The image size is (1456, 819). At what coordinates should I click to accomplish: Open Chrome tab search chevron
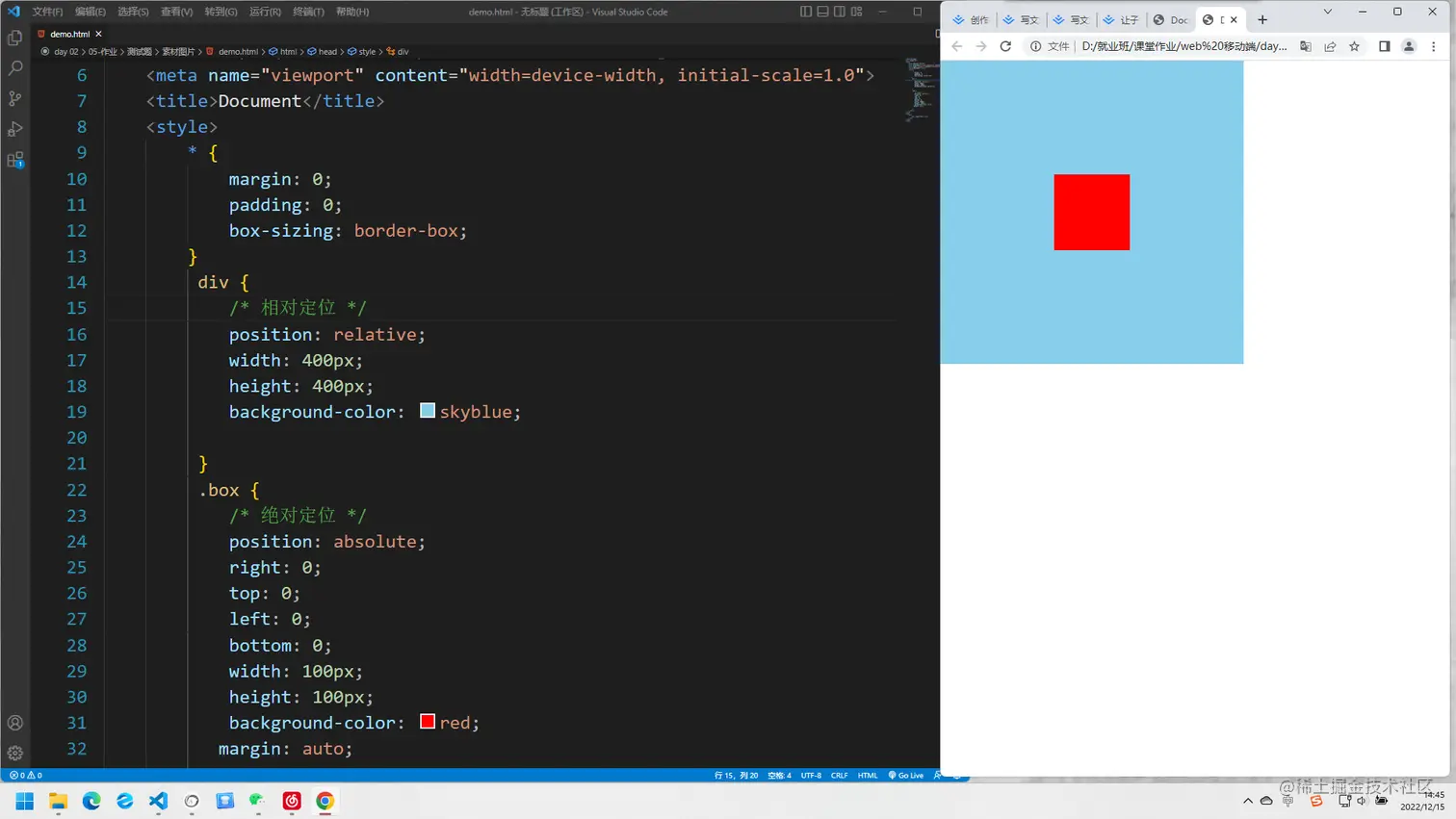pos(1327,12)
